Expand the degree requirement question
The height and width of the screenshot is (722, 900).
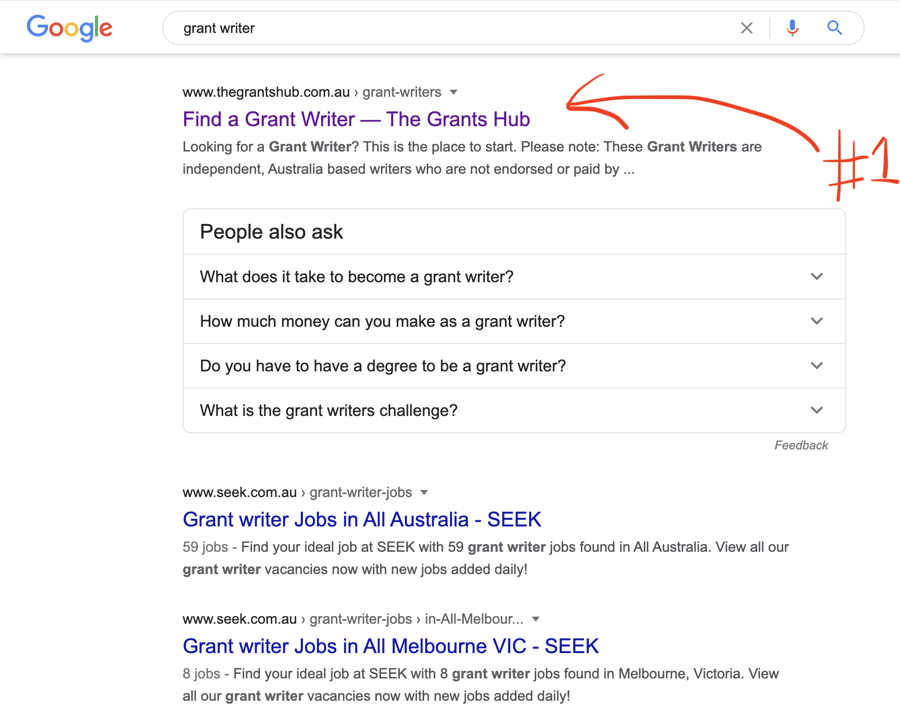pyautogui.click(x=514, y=366)
